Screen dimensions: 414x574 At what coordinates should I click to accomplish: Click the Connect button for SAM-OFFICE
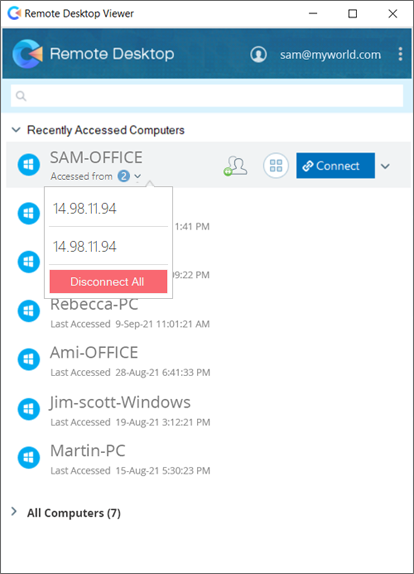[x=335, y=165]
